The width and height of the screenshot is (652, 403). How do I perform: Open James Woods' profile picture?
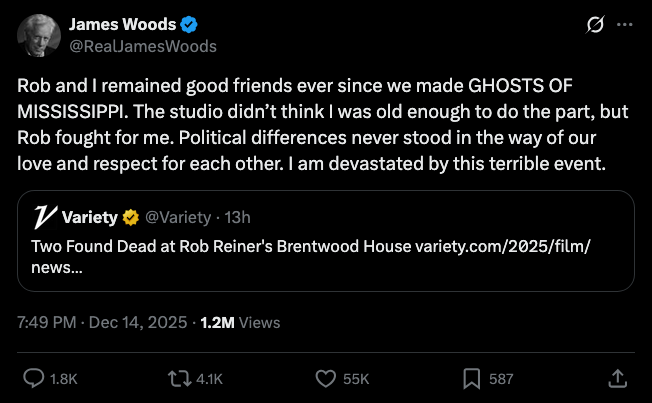click(x=37, y=36)
